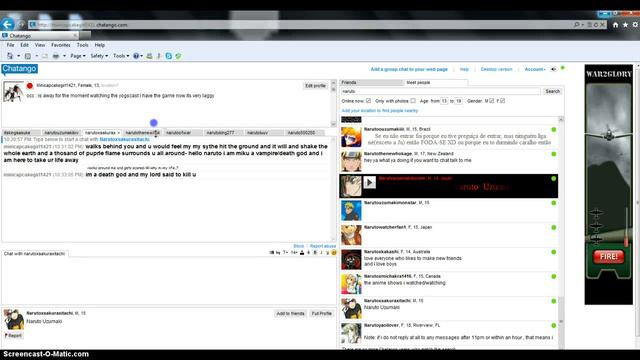Click the Add to friends button
The height and width of the screenshot is (360, 640).
(290, 313)
